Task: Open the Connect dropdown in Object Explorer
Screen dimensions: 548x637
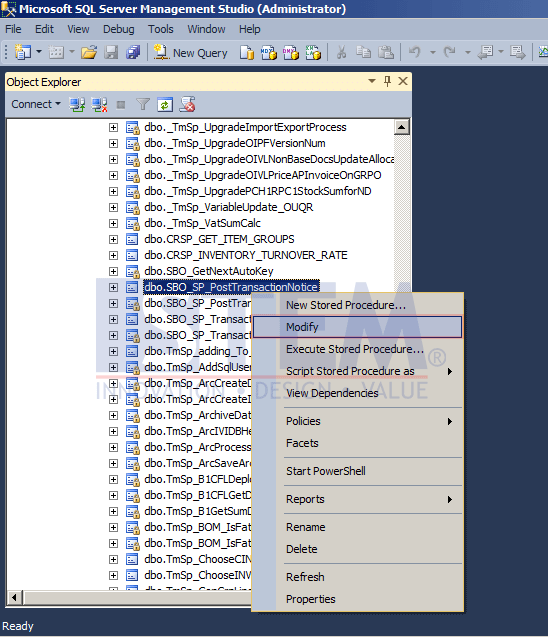Action: (x=36, y=104)
